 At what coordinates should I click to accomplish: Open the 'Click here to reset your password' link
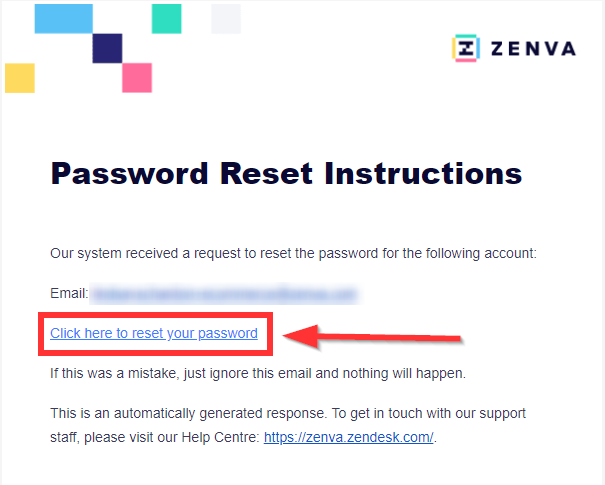tap(154, 333)
